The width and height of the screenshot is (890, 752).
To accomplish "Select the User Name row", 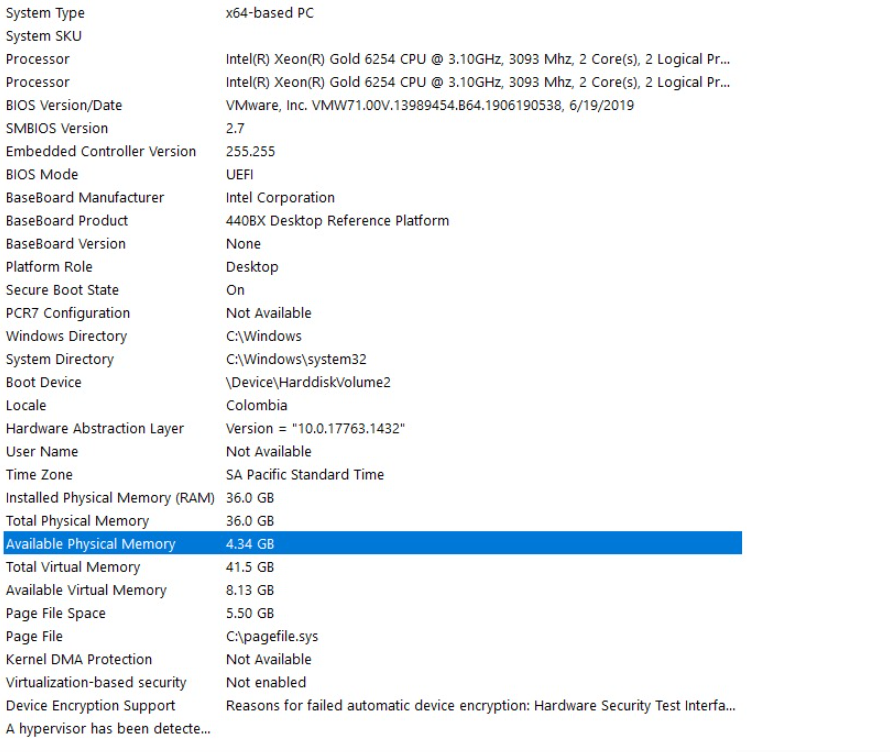I will pyautogui.click(x=42, y=452).
